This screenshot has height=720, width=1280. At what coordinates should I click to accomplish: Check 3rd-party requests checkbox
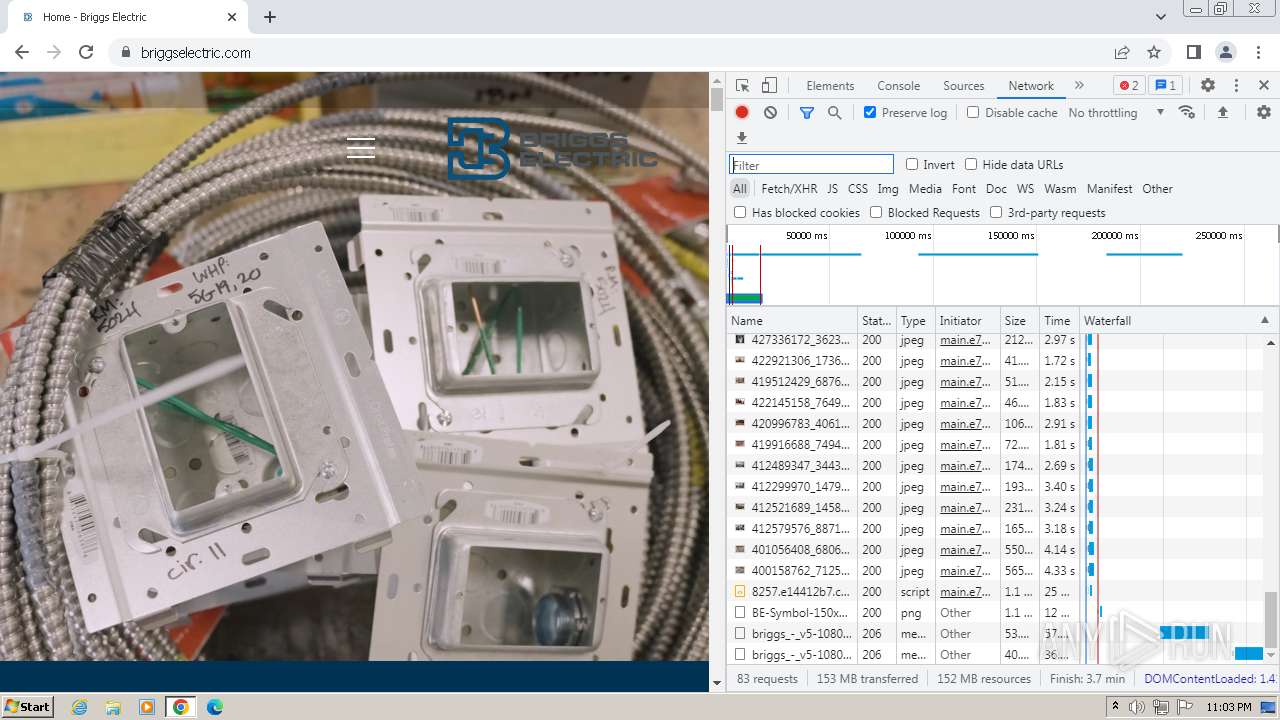tap(996, 213)
